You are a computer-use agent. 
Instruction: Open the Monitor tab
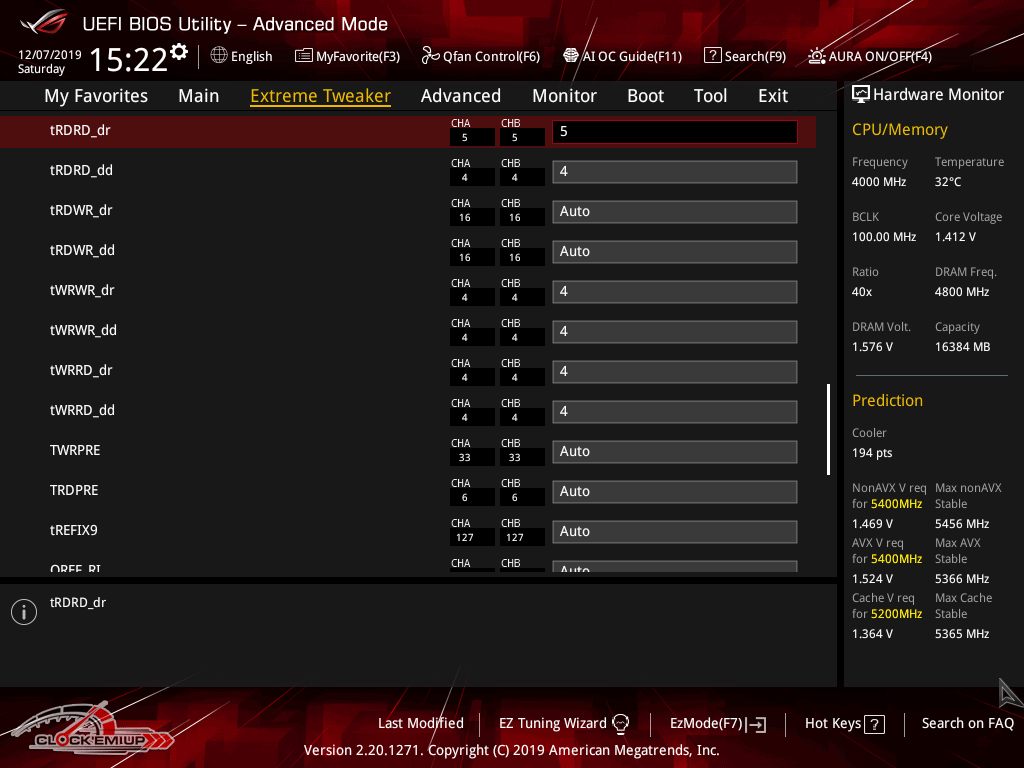click(x=564, y=96)
